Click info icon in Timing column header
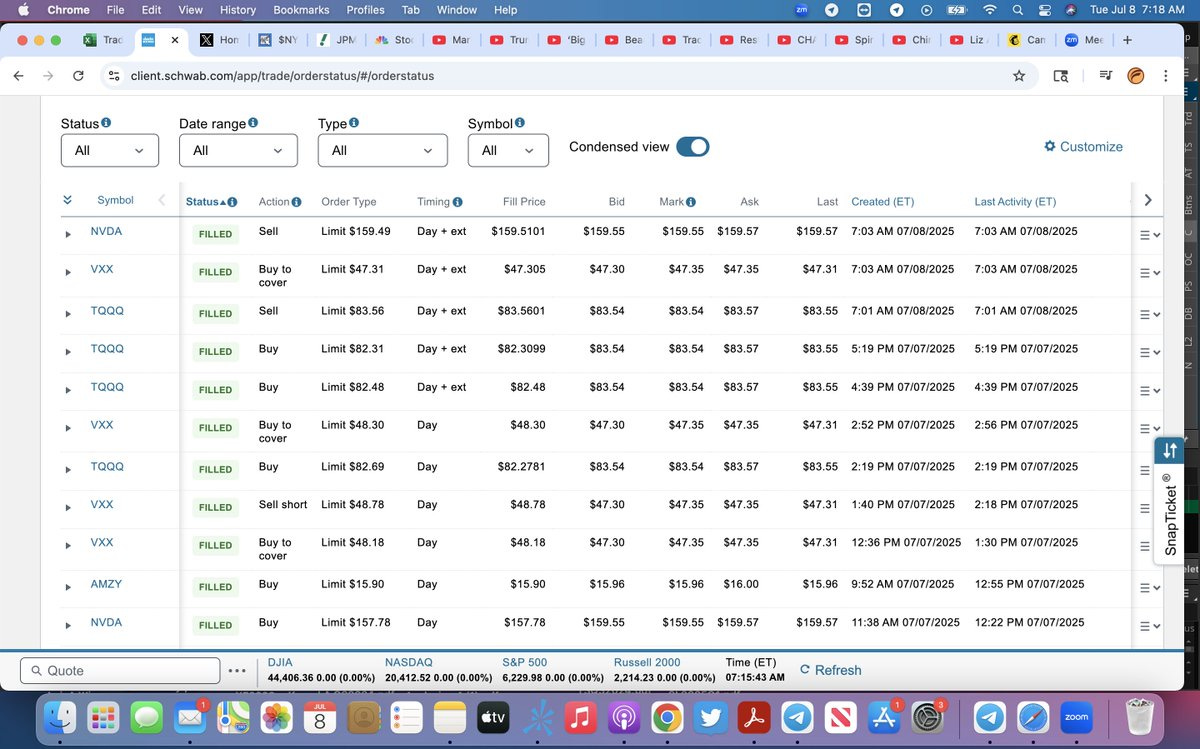The image size is (1200, 749). [x=458, y=202]
